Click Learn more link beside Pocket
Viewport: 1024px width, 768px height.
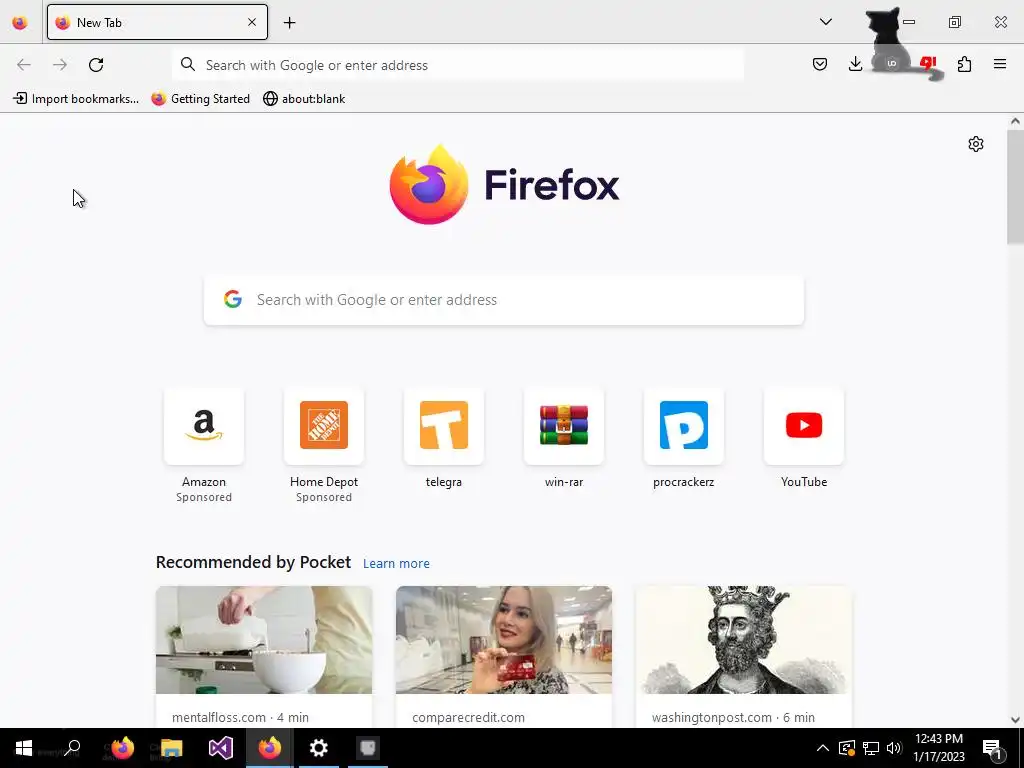pos(396,564)
